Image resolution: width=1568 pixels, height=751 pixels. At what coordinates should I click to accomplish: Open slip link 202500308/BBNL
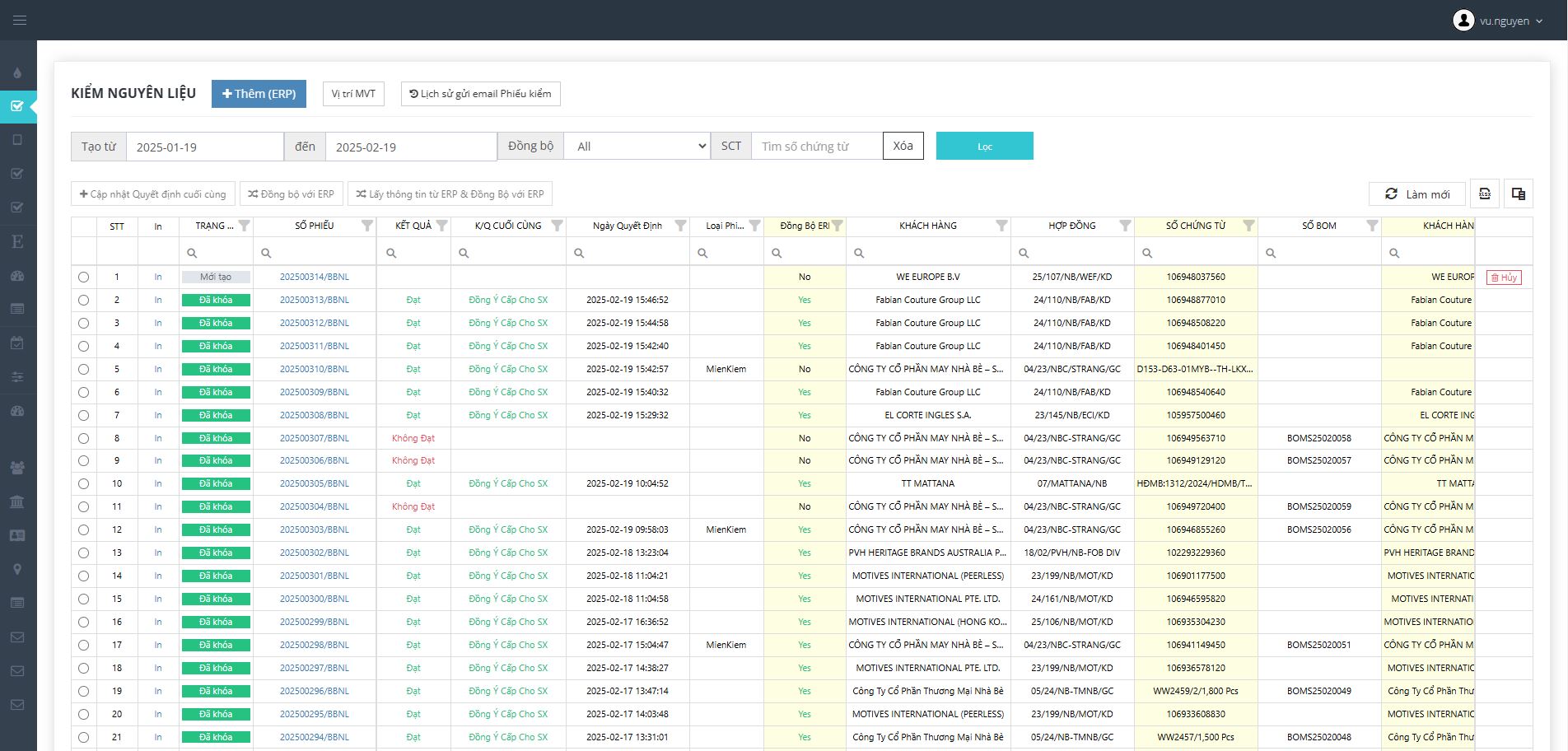(x=315, y=416)
